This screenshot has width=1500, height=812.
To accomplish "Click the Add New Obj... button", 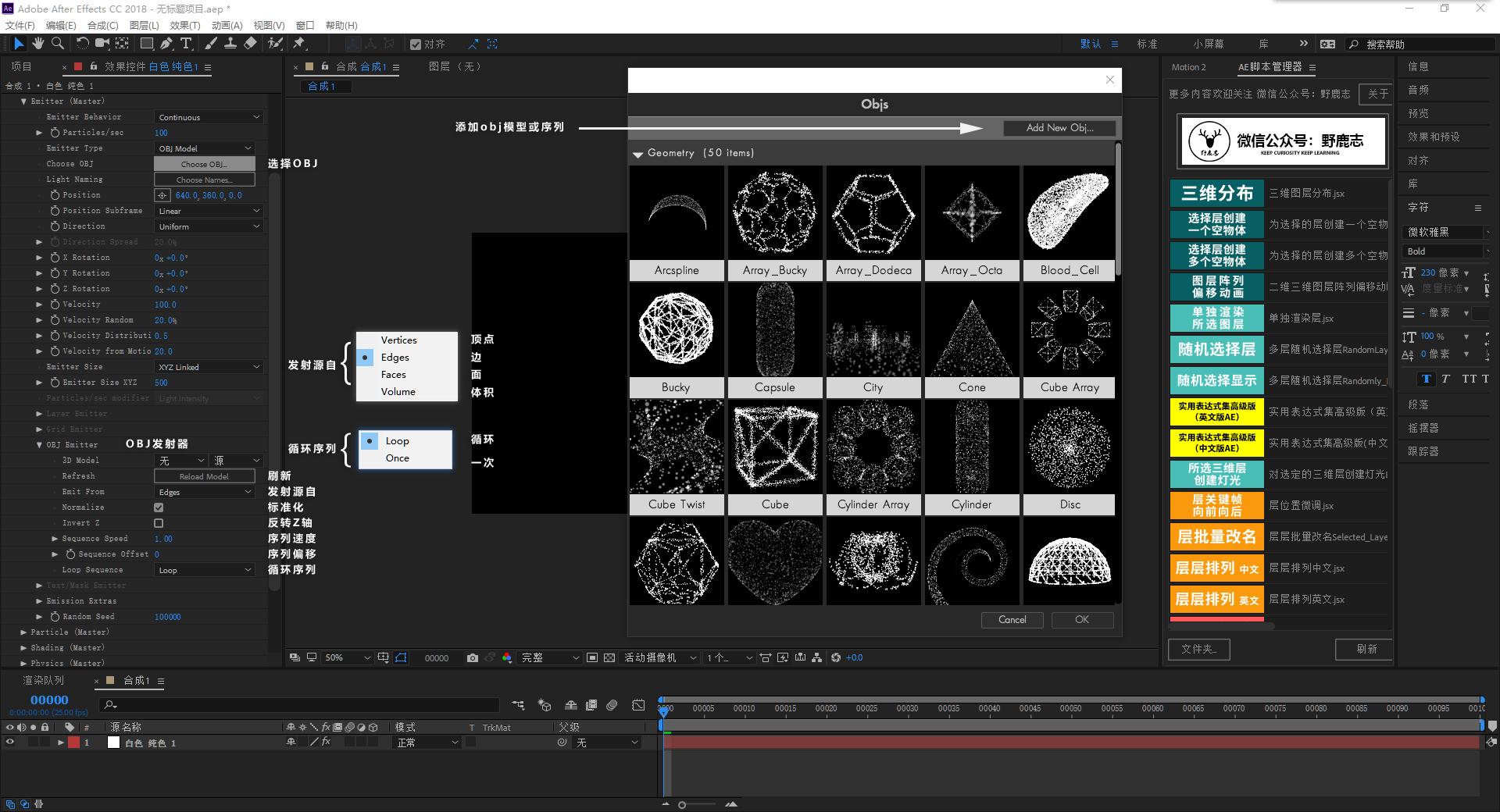I will point(1059,128).
